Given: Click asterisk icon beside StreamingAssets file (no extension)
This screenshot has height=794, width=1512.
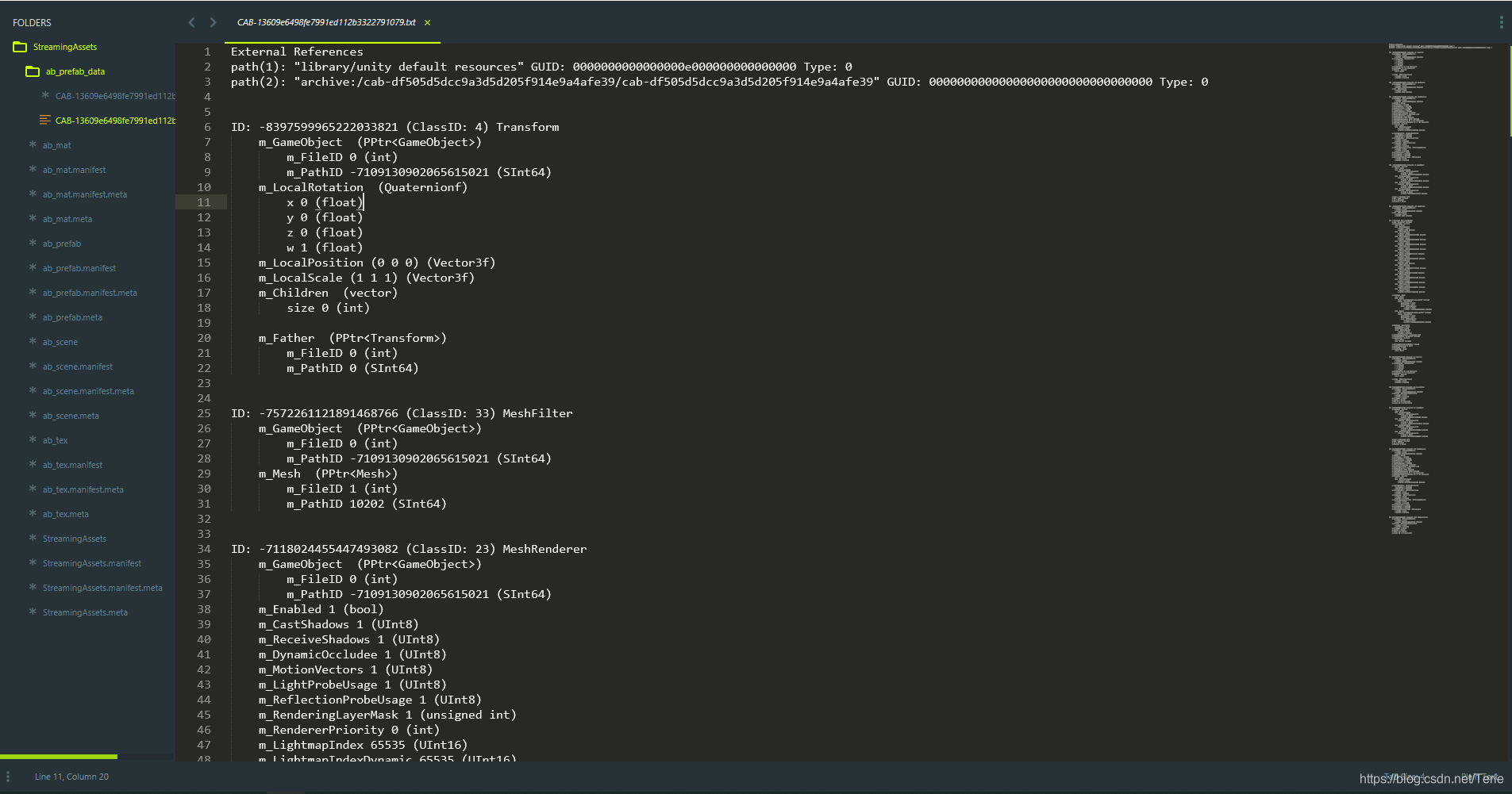Looking at the screenshot, I should point(33,538).
